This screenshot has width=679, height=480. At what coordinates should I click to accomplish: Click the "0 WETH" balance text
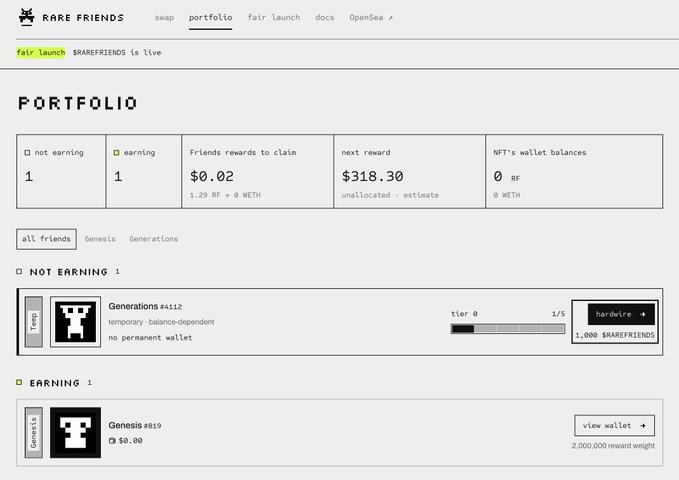(507, 195)
